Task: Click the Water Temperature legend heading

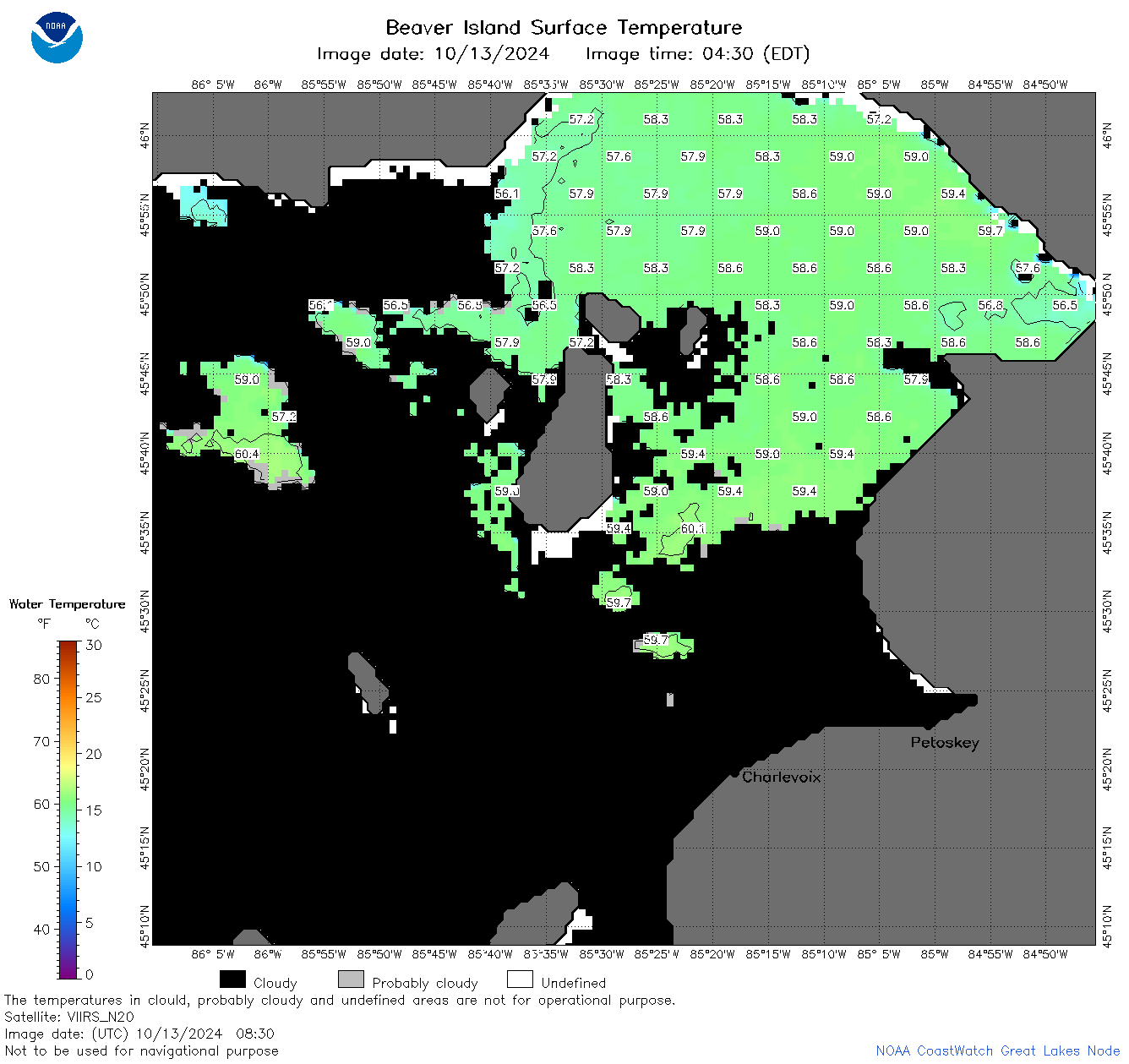Action: [68, 604]
